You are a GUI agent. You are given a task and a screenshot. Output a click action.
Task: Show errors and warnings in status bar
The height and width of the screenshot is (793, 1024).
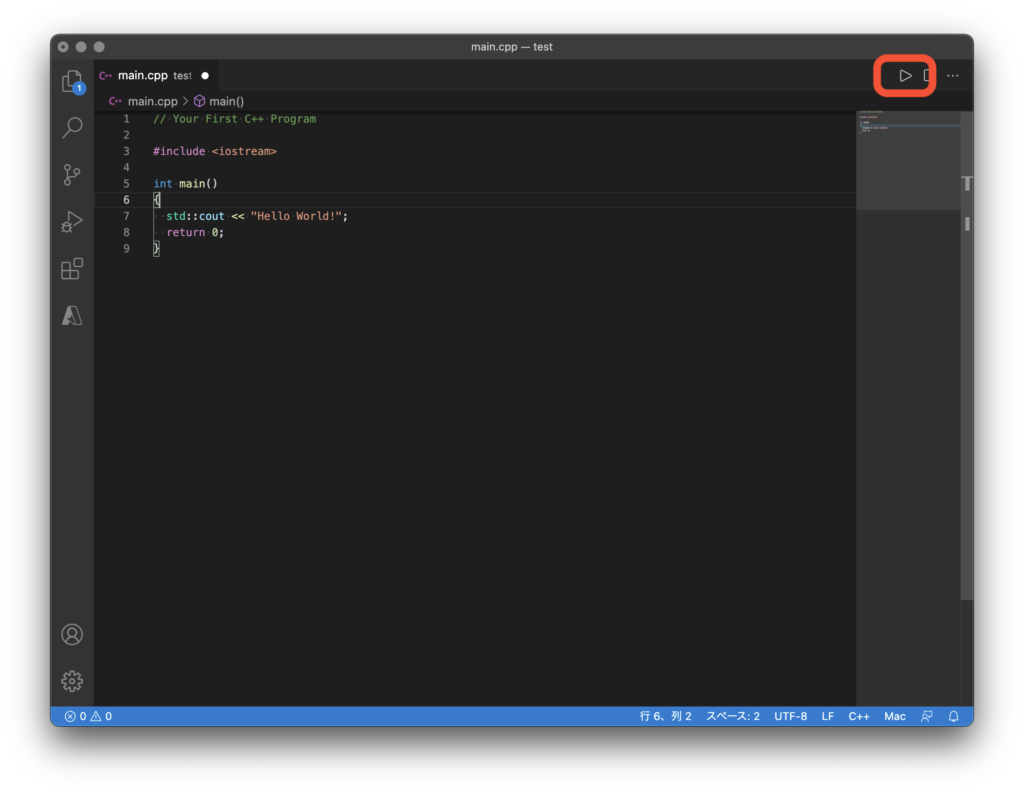click(x=88, y=716)
